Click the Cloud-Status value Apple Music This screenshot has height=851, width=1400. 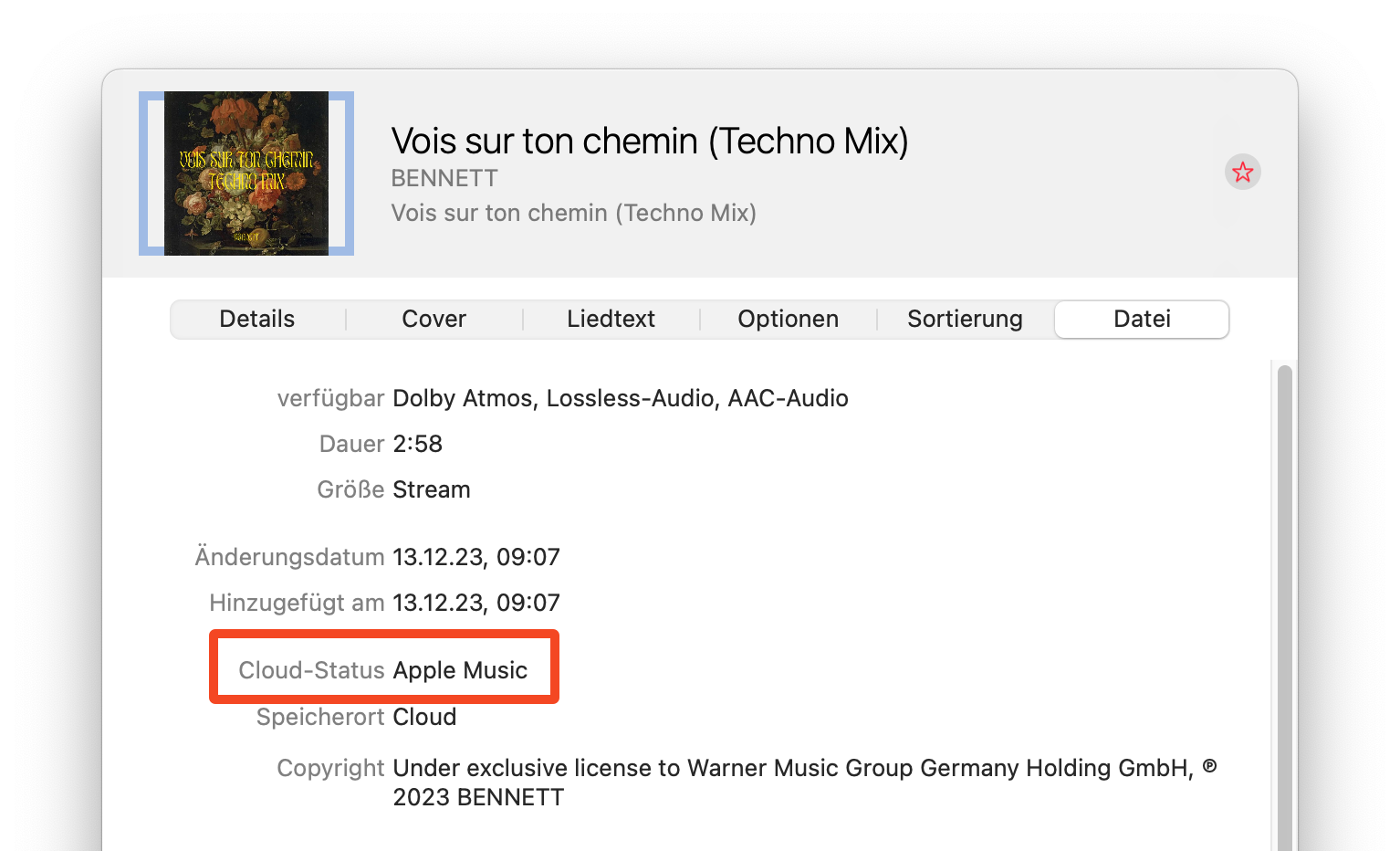[x=460, y=670]
